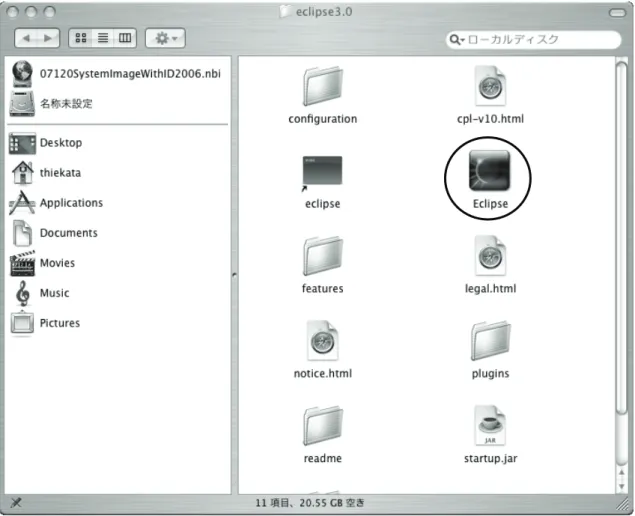Screen dimensions: 635x516
Task: Switch to icon view
Action: pyautogui.click(x=81, y=38)
